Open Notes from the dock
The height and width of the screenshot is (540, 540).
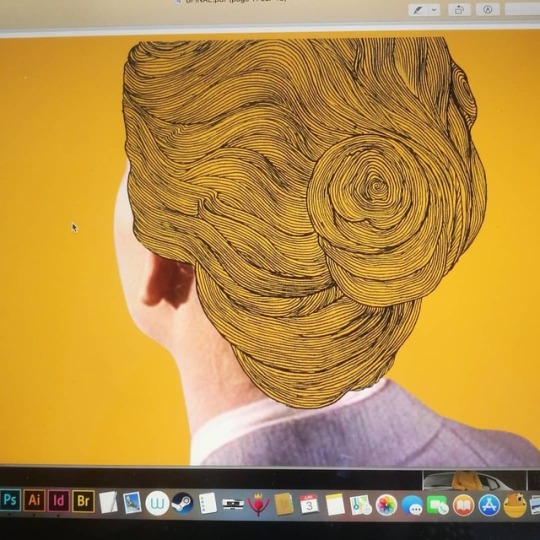335,505
